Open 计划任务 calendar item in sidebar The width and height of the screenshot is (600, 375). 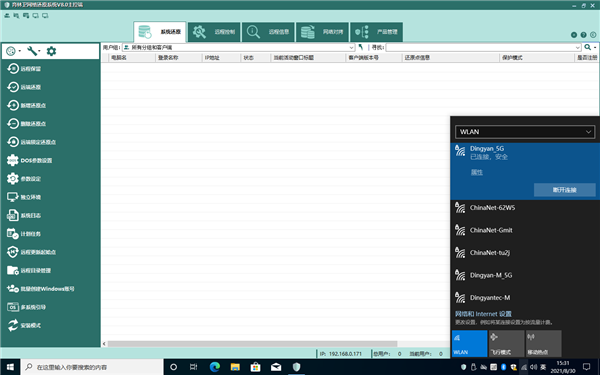coord(24,234)
